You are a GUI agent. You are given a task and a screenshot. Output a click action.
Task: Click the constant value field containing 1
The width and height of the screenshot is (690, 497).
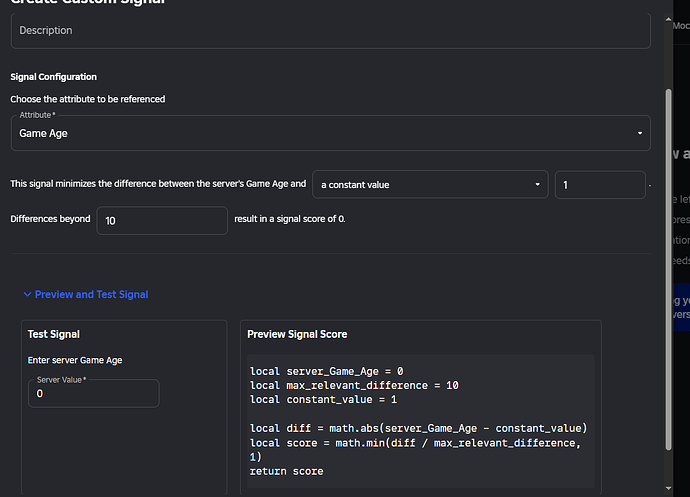tap(599, 185)
